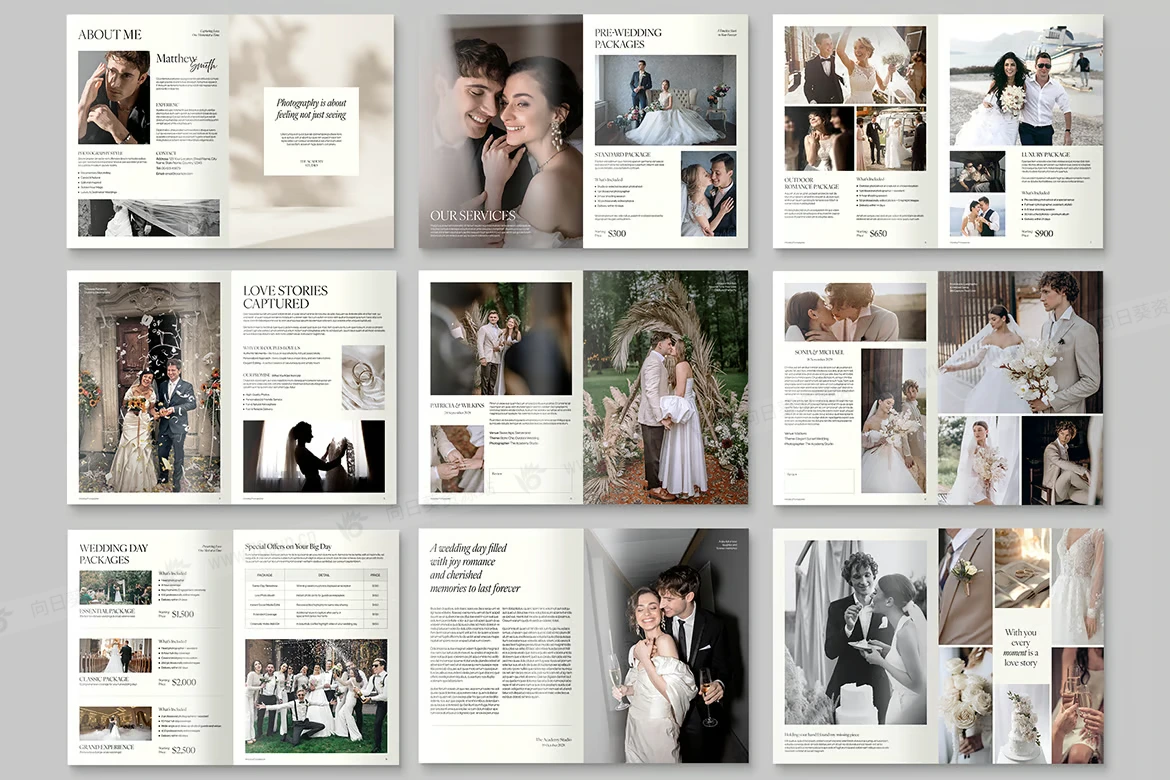Open the bride silhouette window photo
This screenshot has width=1170, height=780.
tap(313, 456)
